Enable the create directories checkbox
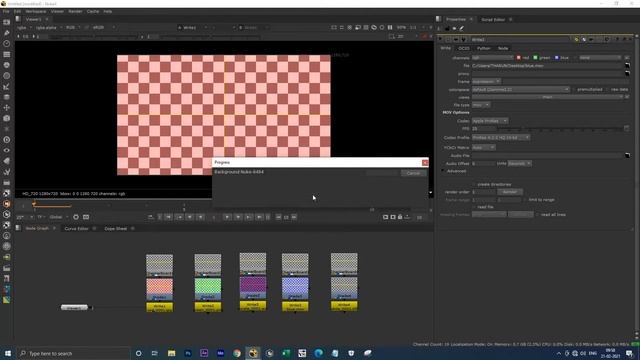 click(474, 184)
